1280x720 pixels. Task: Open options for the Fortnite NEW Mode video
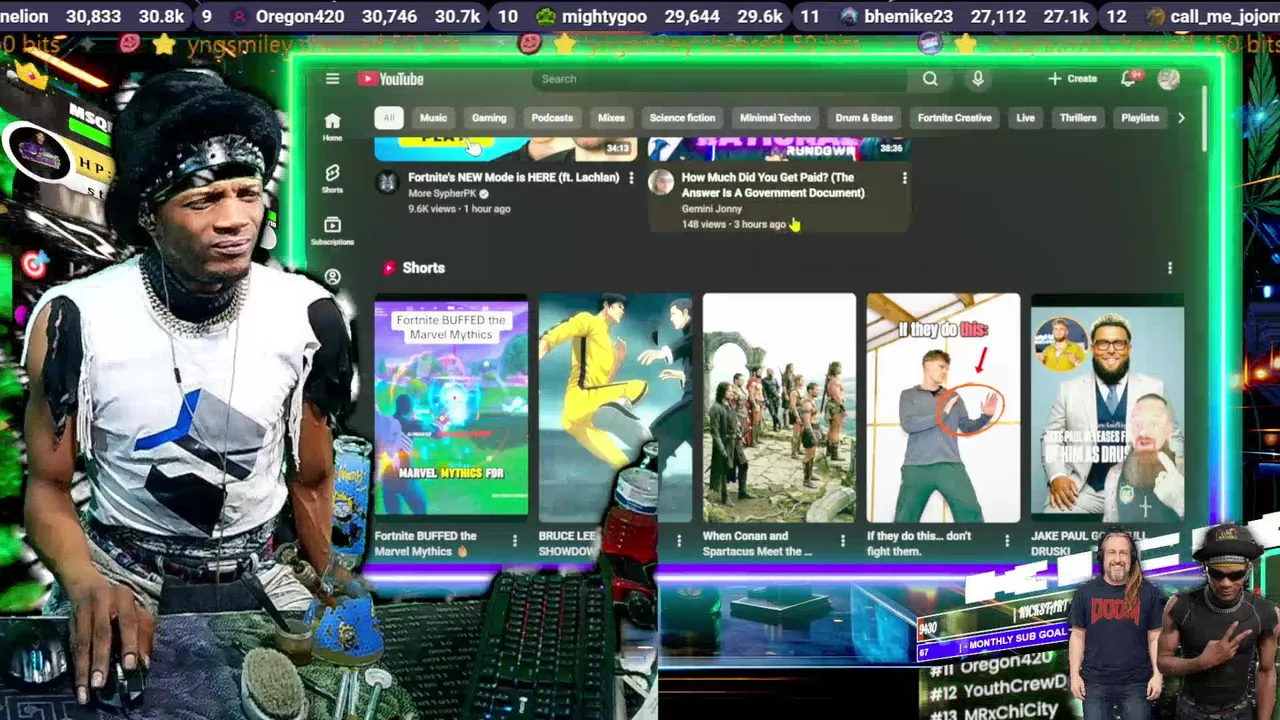click(630, 178)
